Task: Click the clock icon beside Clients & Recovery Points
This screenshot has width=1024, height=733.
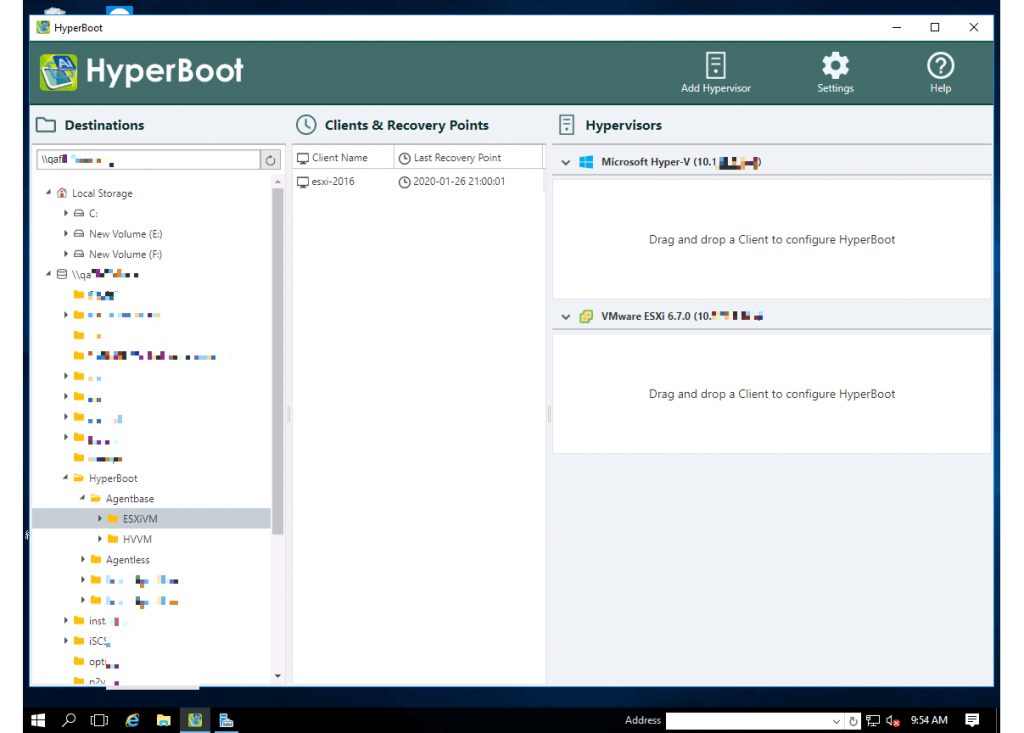Action: point(306,124)
